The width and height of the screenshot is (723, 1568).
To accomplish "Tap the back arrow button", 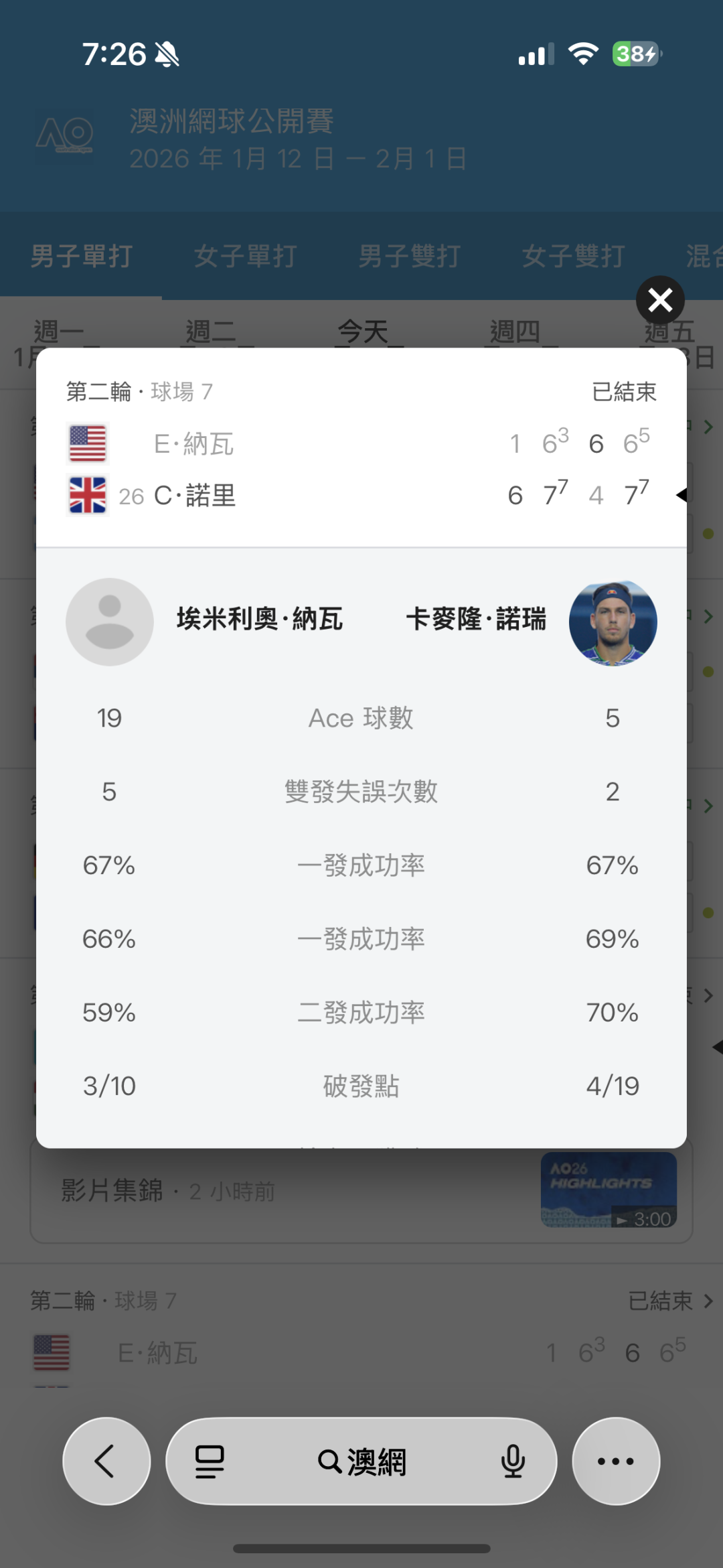I will point(106,1461).
